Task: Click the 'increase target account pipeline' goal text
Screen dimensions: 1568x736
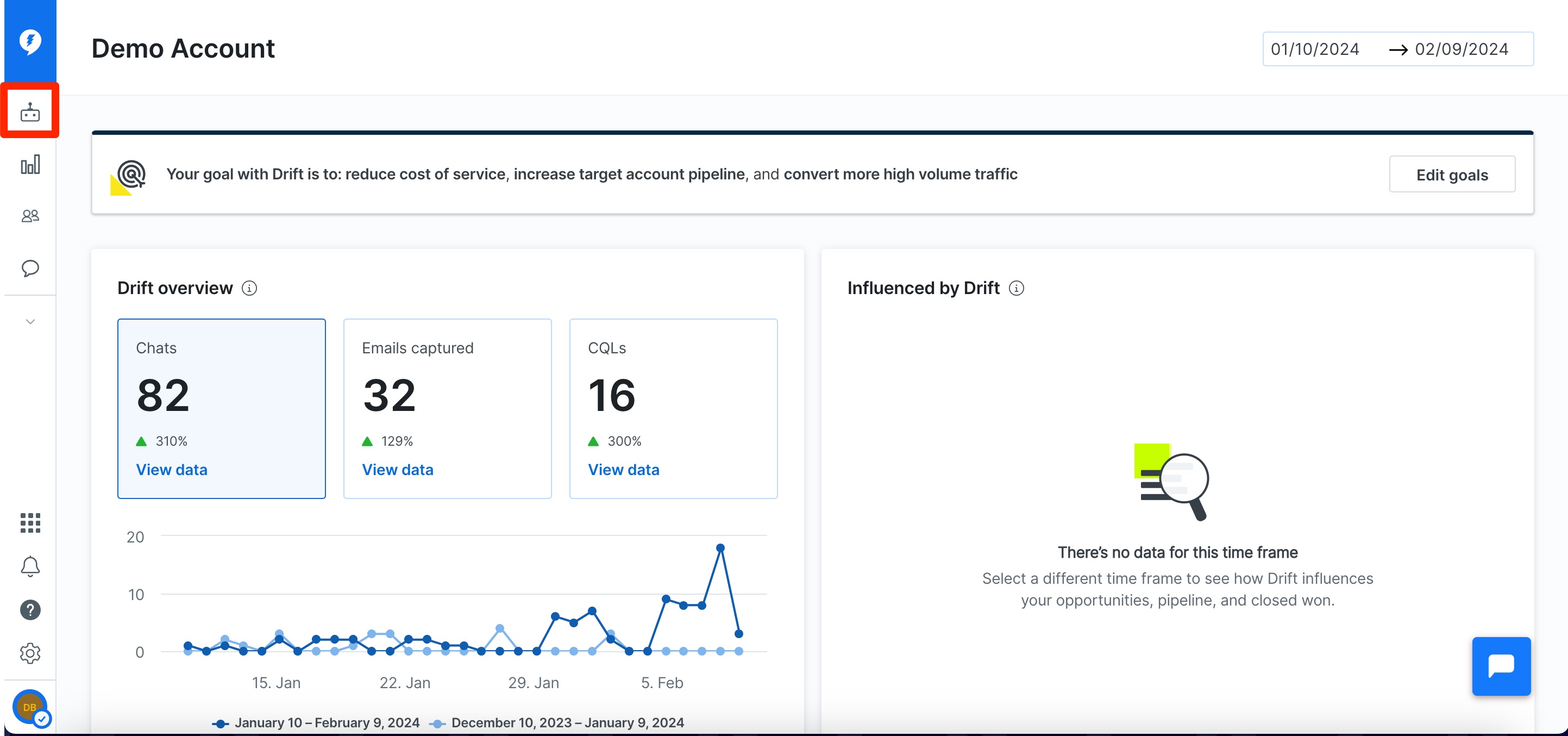Action: coord(629,174)
